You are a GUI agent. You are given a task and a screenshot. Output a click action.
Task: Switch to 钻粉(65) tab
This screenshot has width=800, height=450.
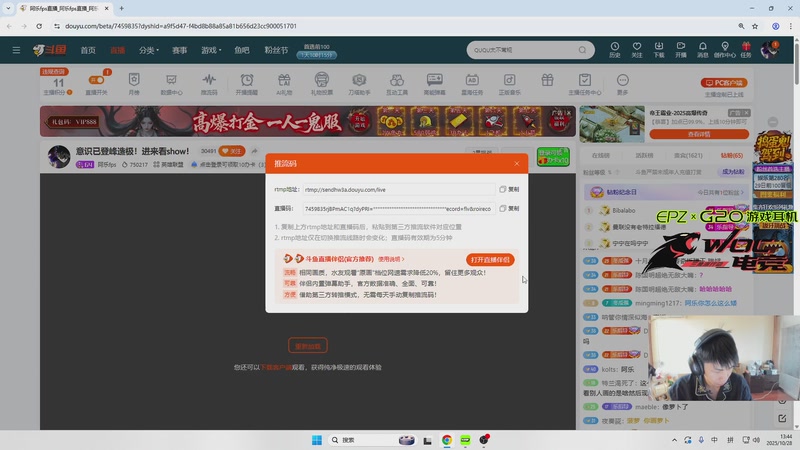(x=732, y=155)
